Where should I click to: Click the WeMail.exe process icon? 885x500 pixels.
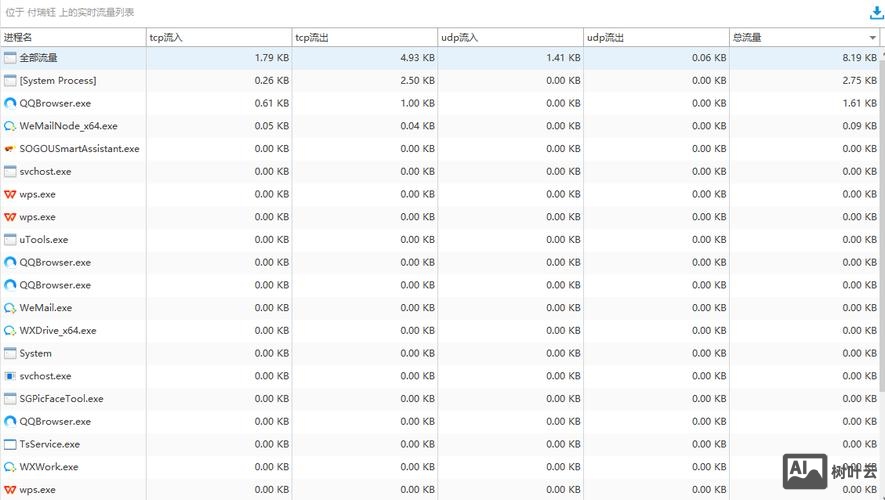[10, 308]
